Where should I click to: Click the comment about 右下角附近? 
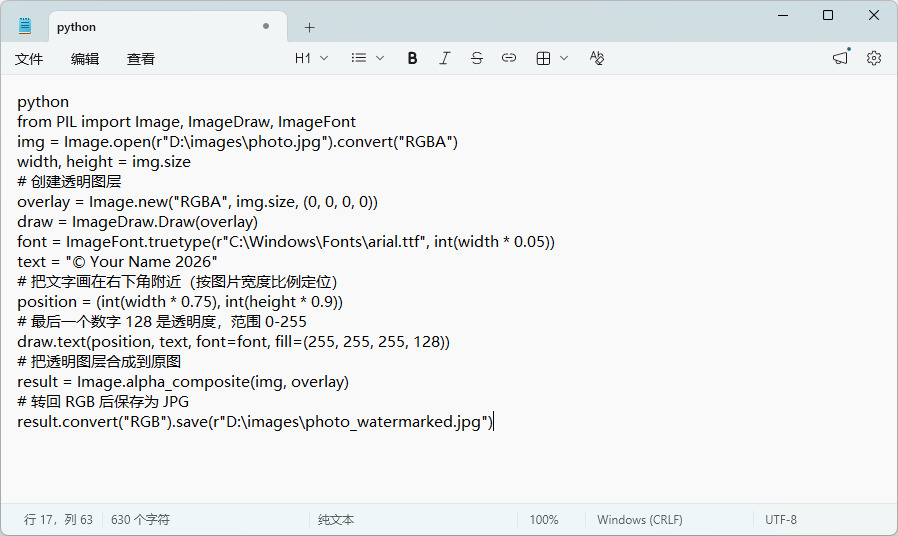pyautogui.click(x=177, y=282)
